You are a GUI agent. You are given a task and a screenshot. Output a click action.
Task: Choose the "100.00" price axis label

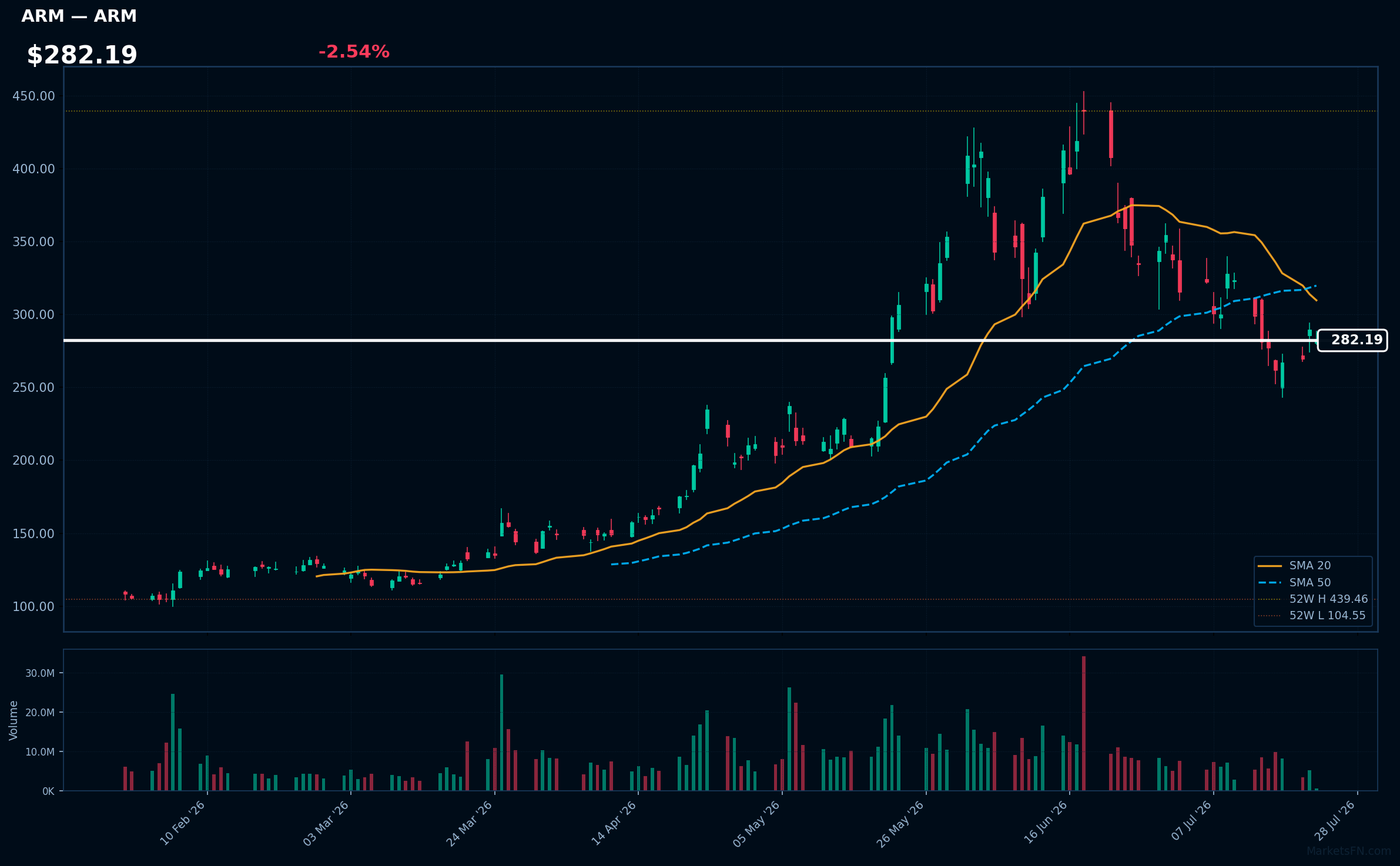point(34,606)
